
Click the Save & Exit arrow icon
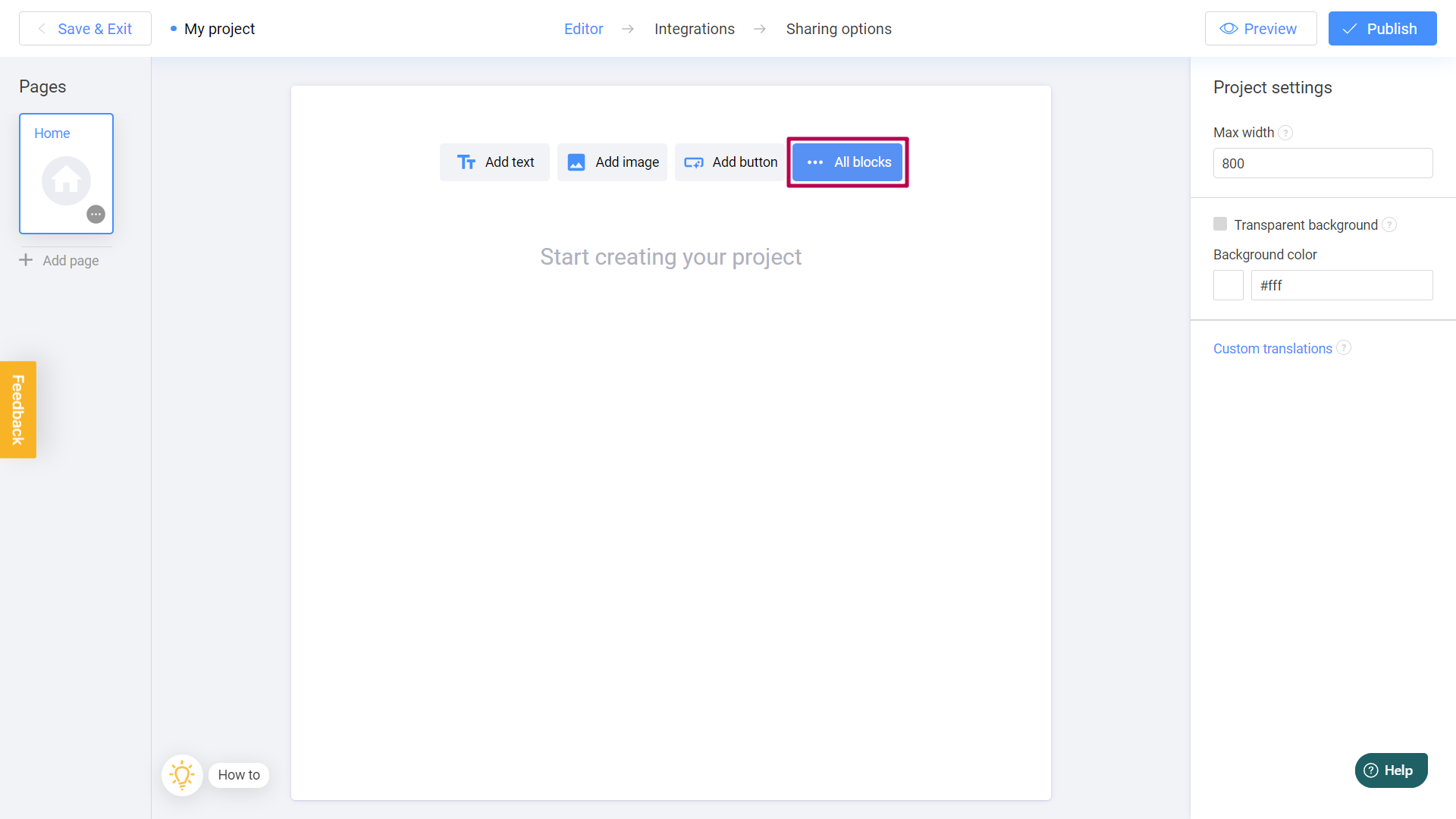pyautogui.click(x=42, y=29)
